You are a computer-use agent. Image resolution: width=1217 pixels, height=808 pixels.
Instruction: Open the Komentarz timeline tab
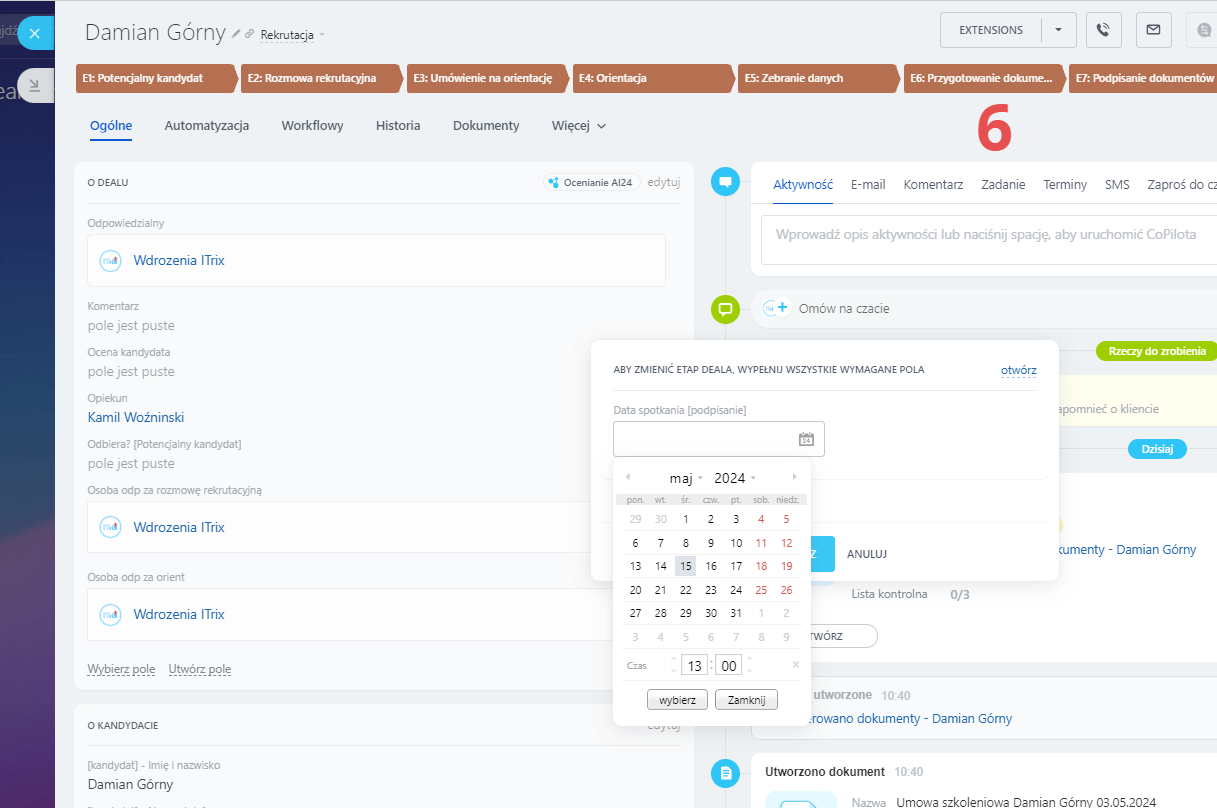[933, 185]
